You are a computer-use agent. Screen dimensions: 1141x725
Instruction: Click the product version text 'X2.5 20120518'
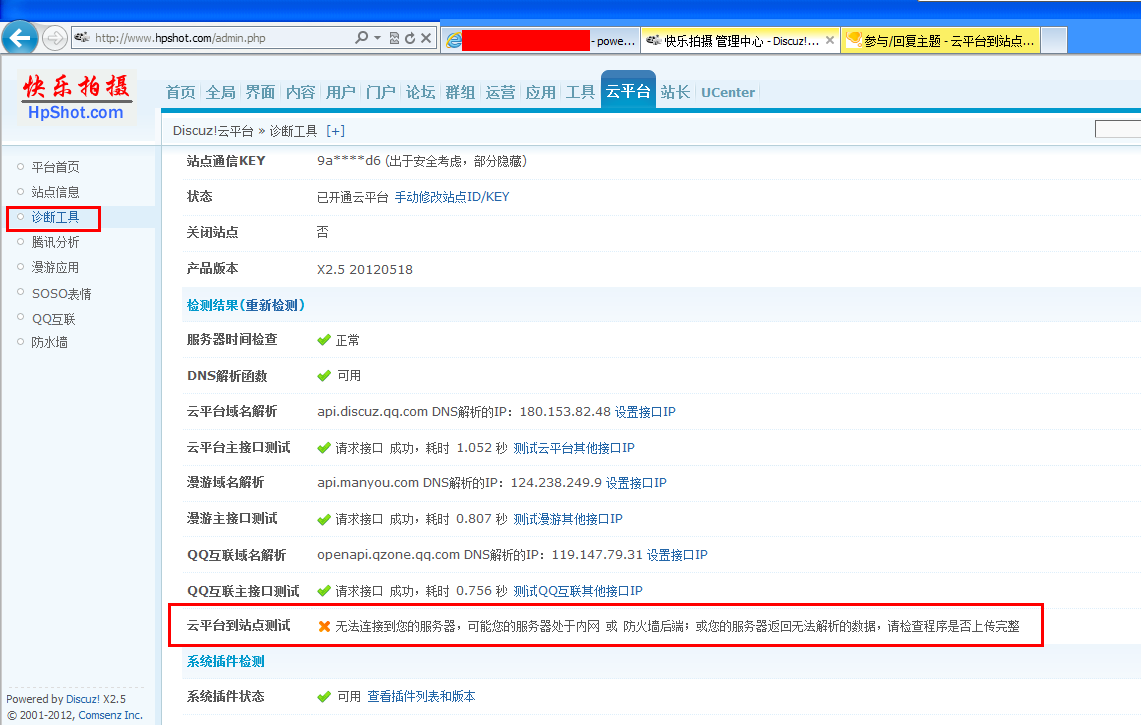(365, 269)
